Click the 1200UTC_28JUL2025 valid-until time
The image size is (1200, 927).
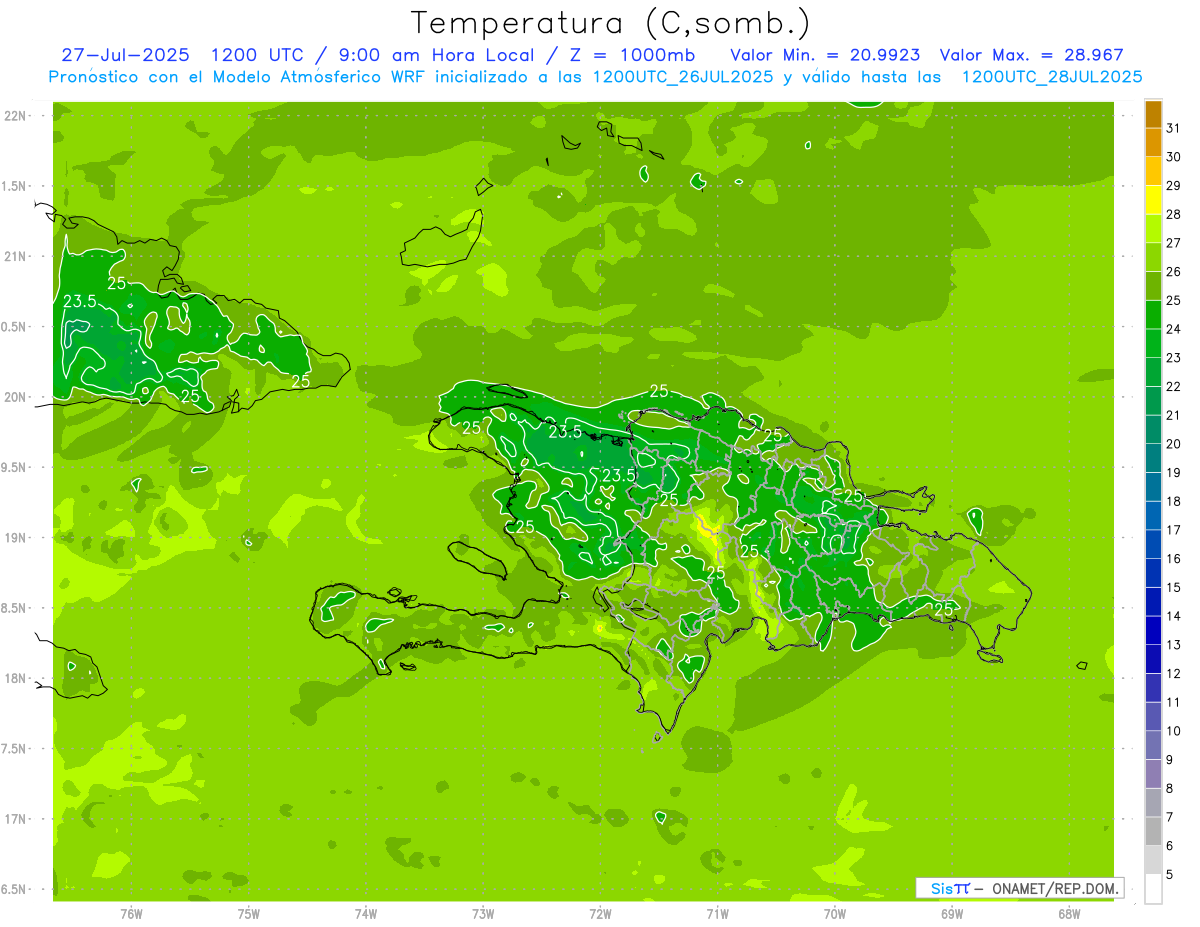[x=1051, y=77]
